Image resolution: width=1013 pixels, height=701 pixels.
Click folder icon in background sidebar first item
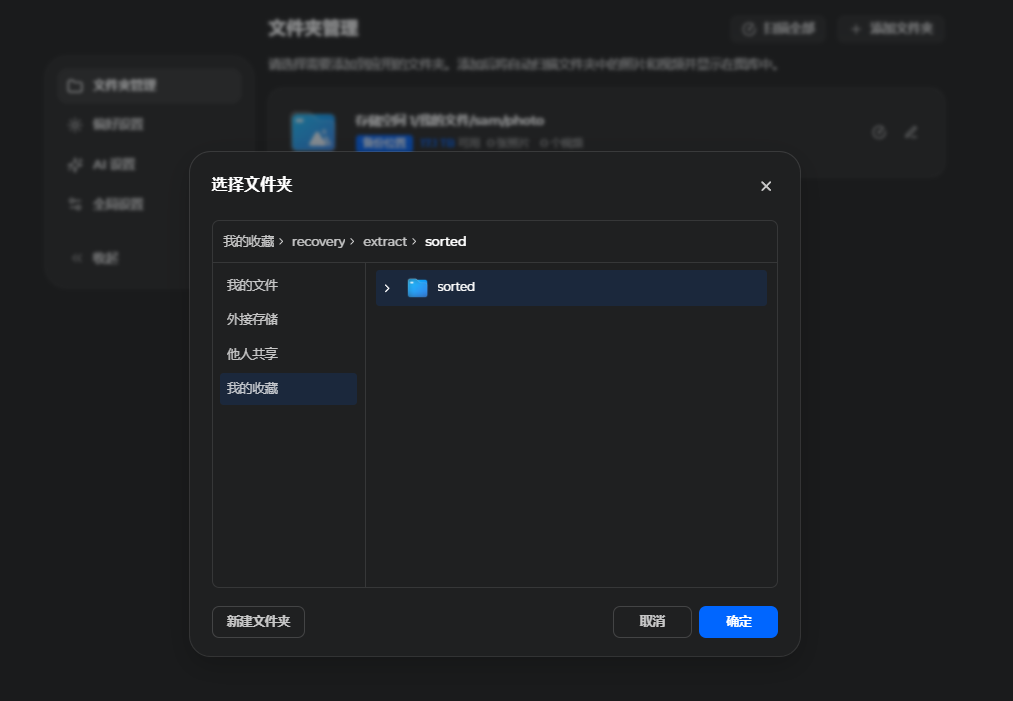75,86
